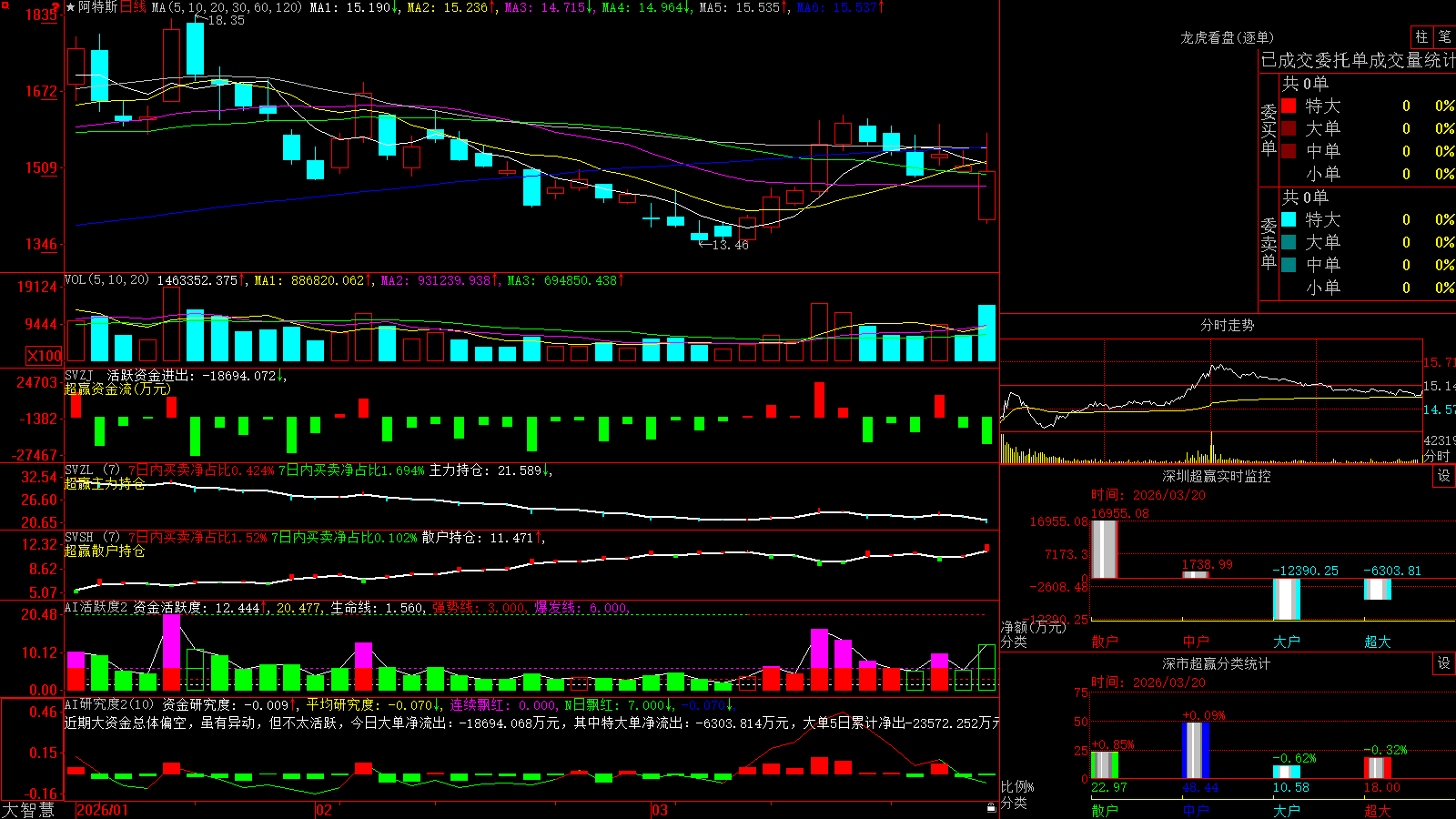1456x819 pixels.
Task: Click the 阿特斯 stock name
Action: pyautogui.click(x=97, y=7)
